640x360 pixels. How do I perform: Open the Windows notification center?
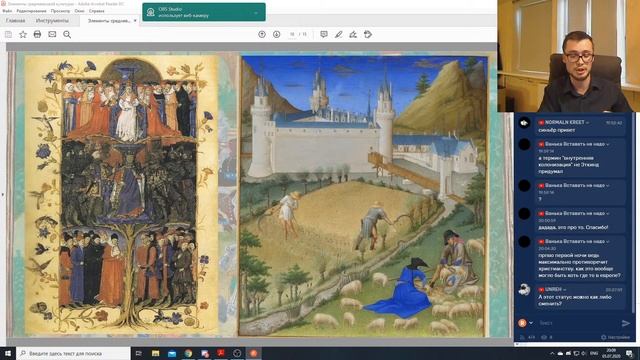(629, 353)
